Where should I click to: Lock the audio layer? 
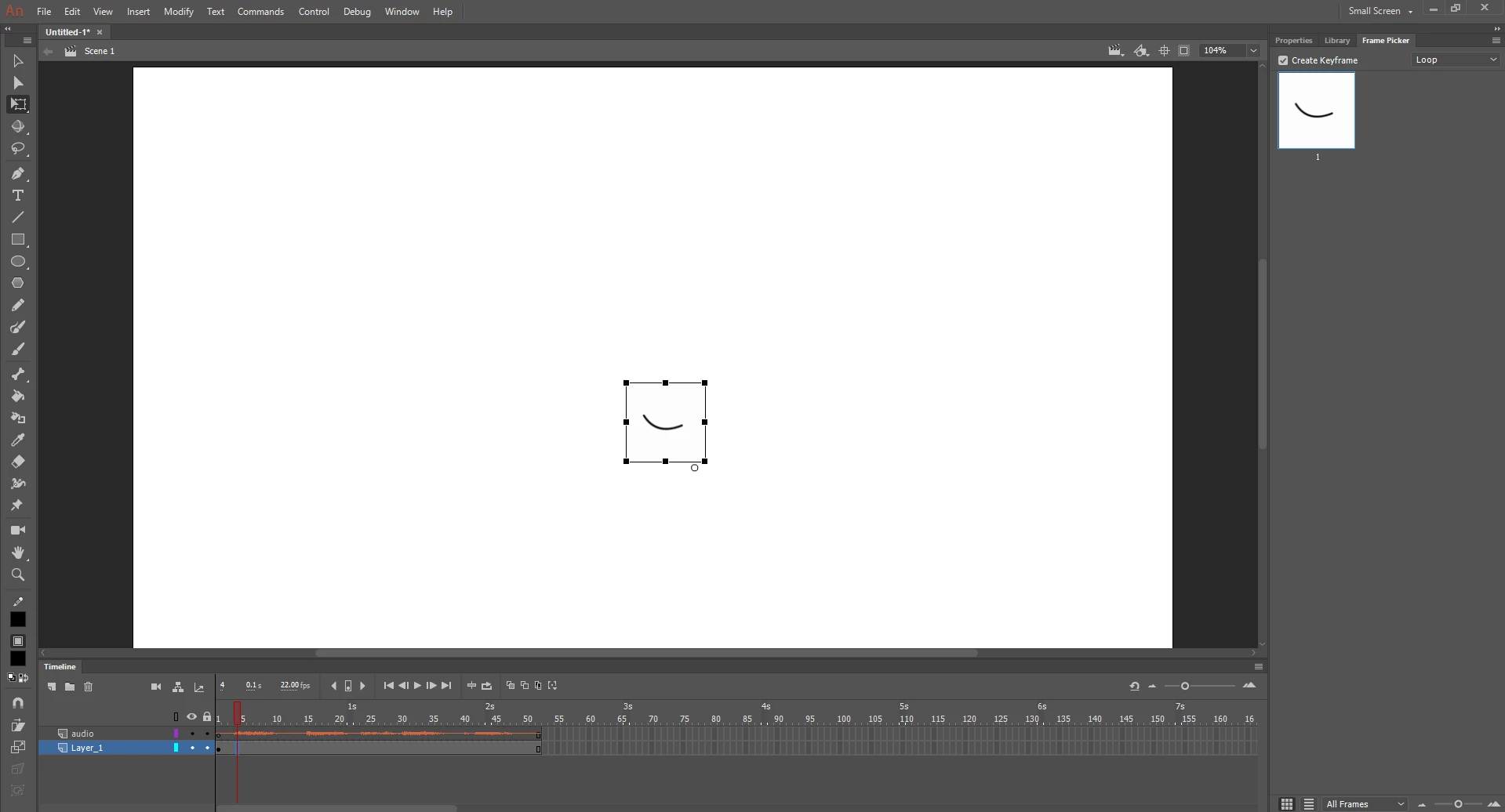pyautogui.click(x=207, y=734)
